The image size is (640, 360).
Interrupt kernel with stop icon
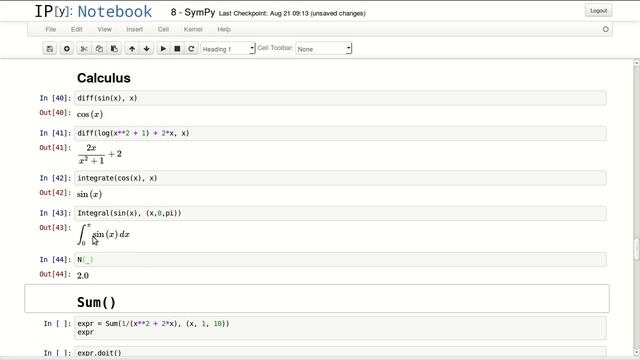pos(177,49)
